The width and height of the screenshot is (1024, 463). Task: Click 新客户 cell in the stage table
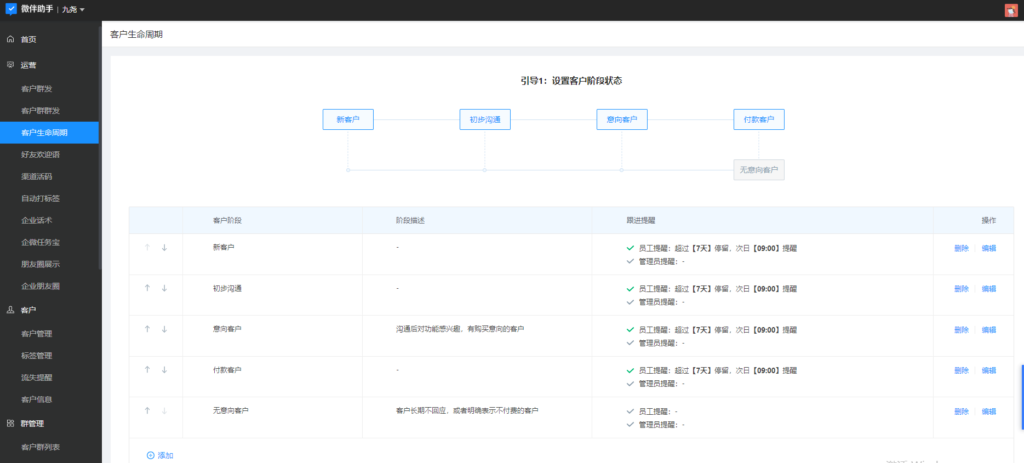tap(223, 248)
